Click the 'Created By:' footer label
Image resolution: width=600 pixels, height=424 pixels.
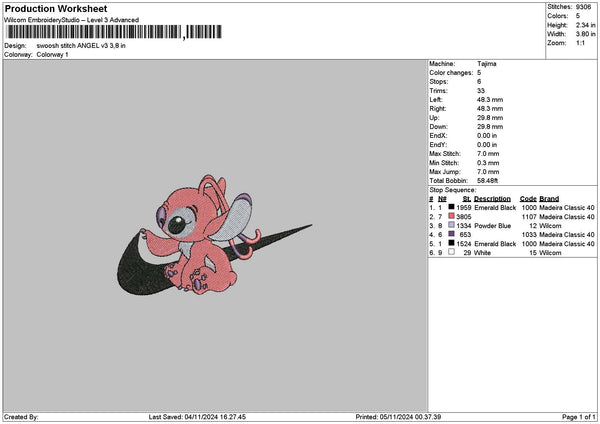click(x=21, y=417)
